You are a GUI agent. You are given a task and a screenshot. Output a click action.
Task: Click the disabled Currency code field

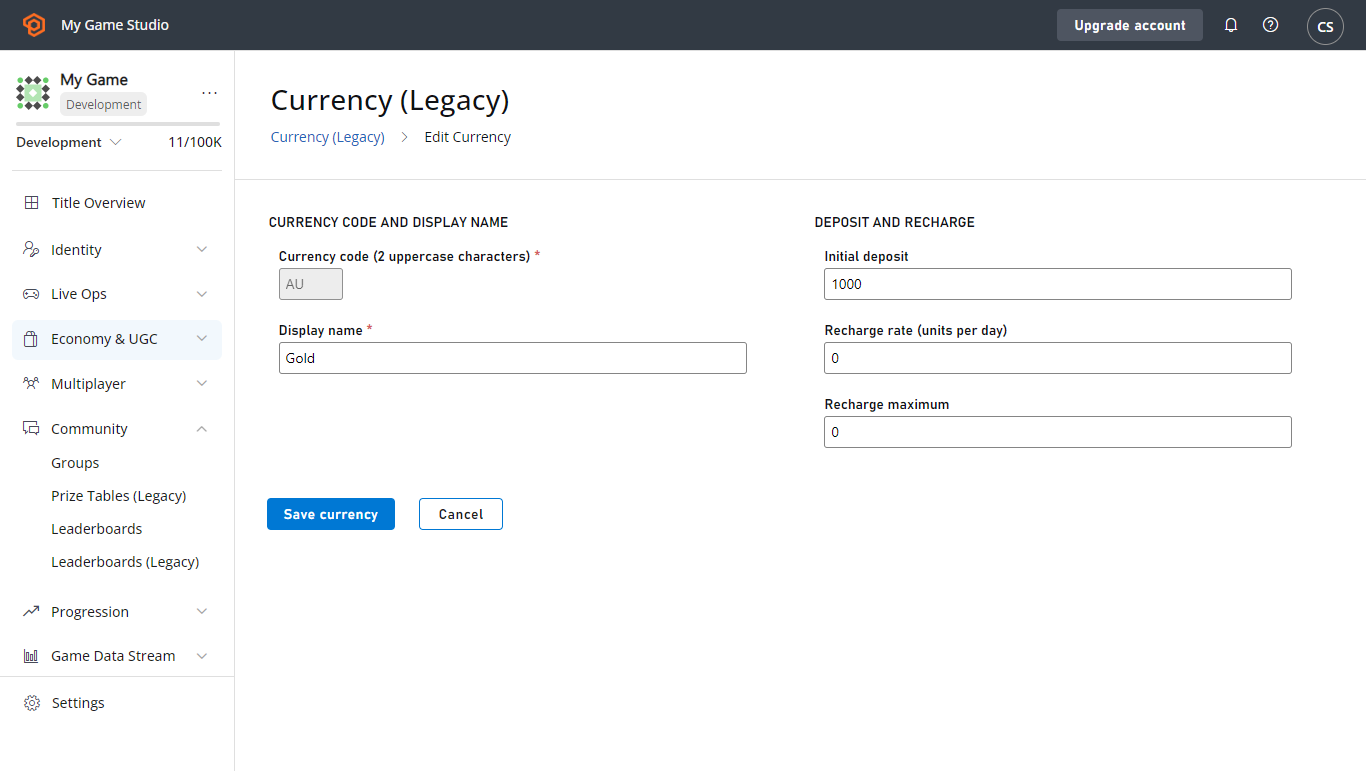pos(311,284)
